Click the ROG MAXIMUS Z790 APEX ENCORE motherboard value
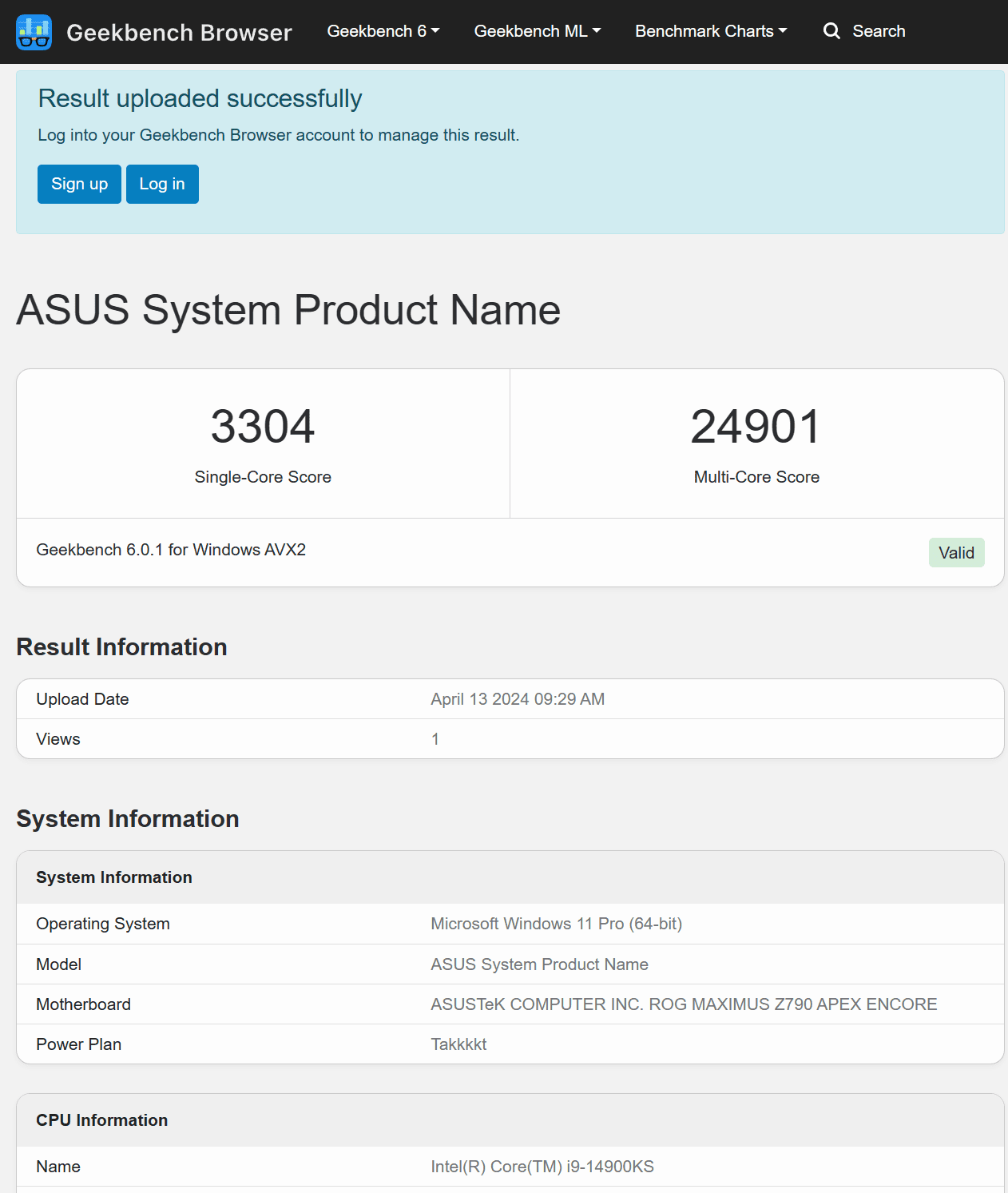 [684, 1004]
